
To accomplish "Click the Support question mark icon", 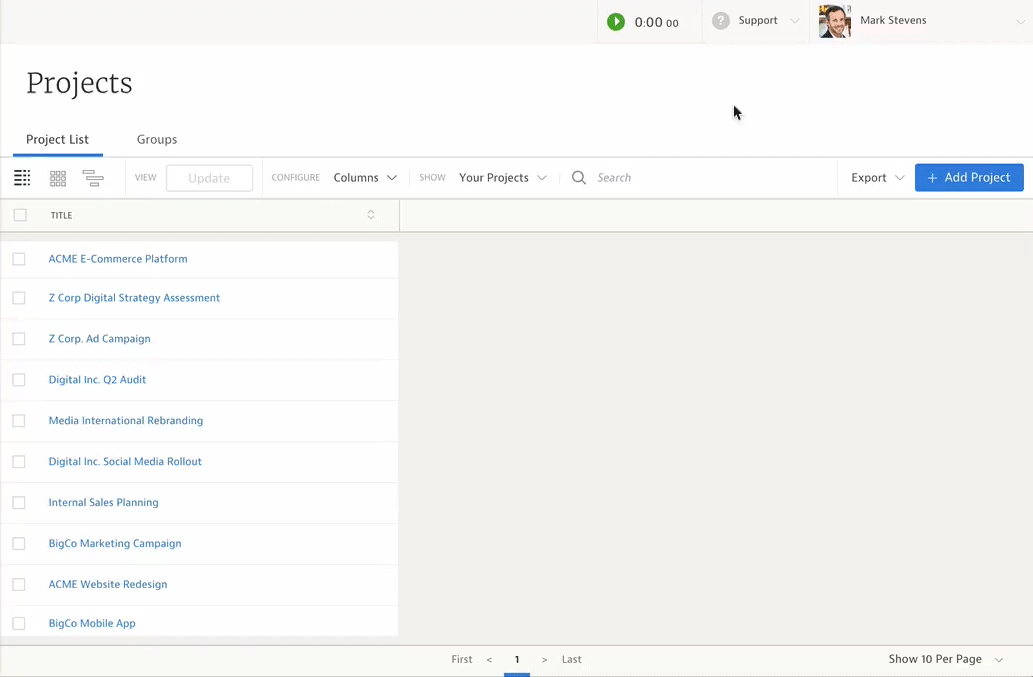I will [x=721, y=21].
